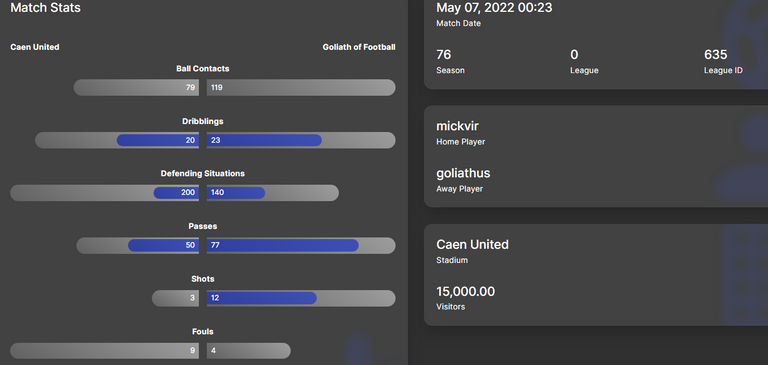Viewport: 768px width, 365px height.
Task: Click the Goliath bar showing 119 ball contacts
Action: [301, 88]
